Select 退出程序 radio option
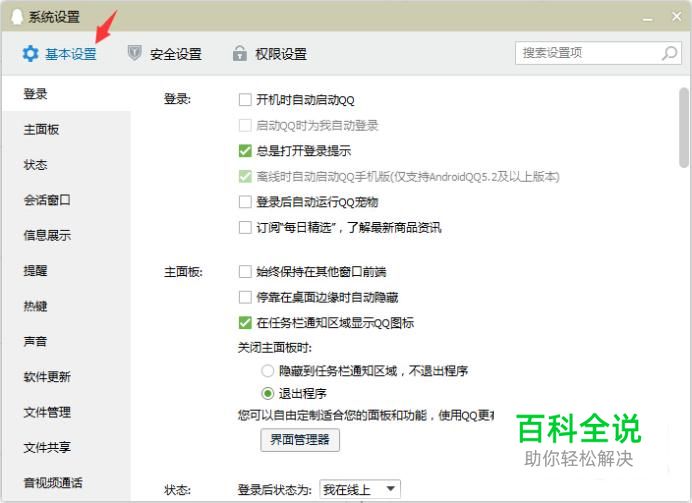Image resolution: width=692 pixels, height=503 pixels. pos(267,393)
